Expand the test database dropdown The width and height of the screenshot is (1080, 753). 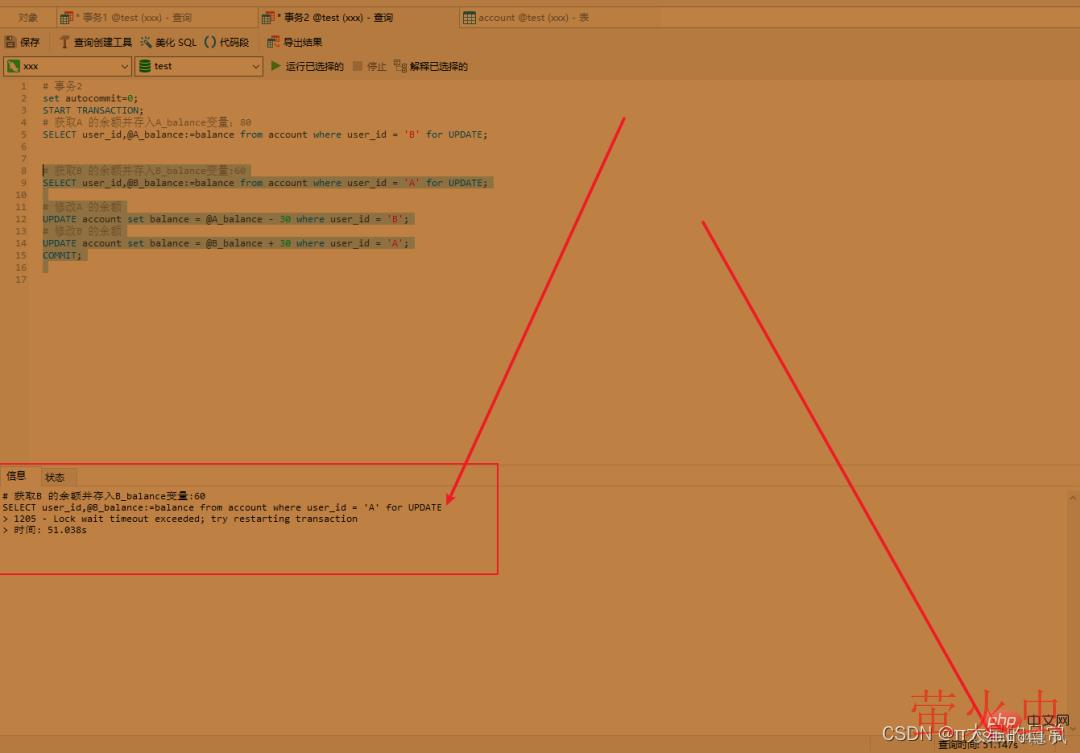(x=255, y=66)
